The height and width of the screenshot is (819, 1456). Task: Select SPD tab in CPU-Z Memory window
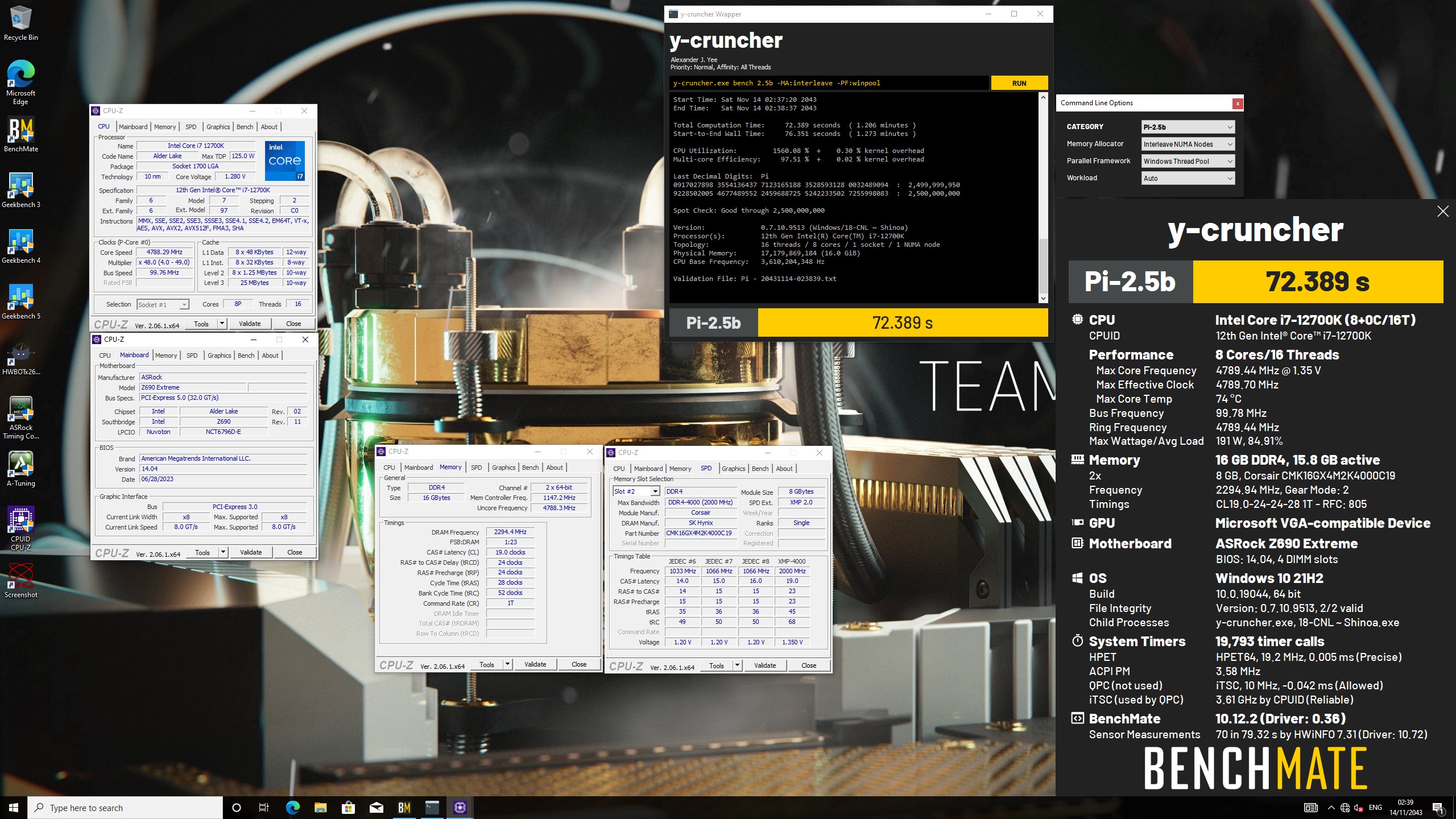[x=477, y=468]
